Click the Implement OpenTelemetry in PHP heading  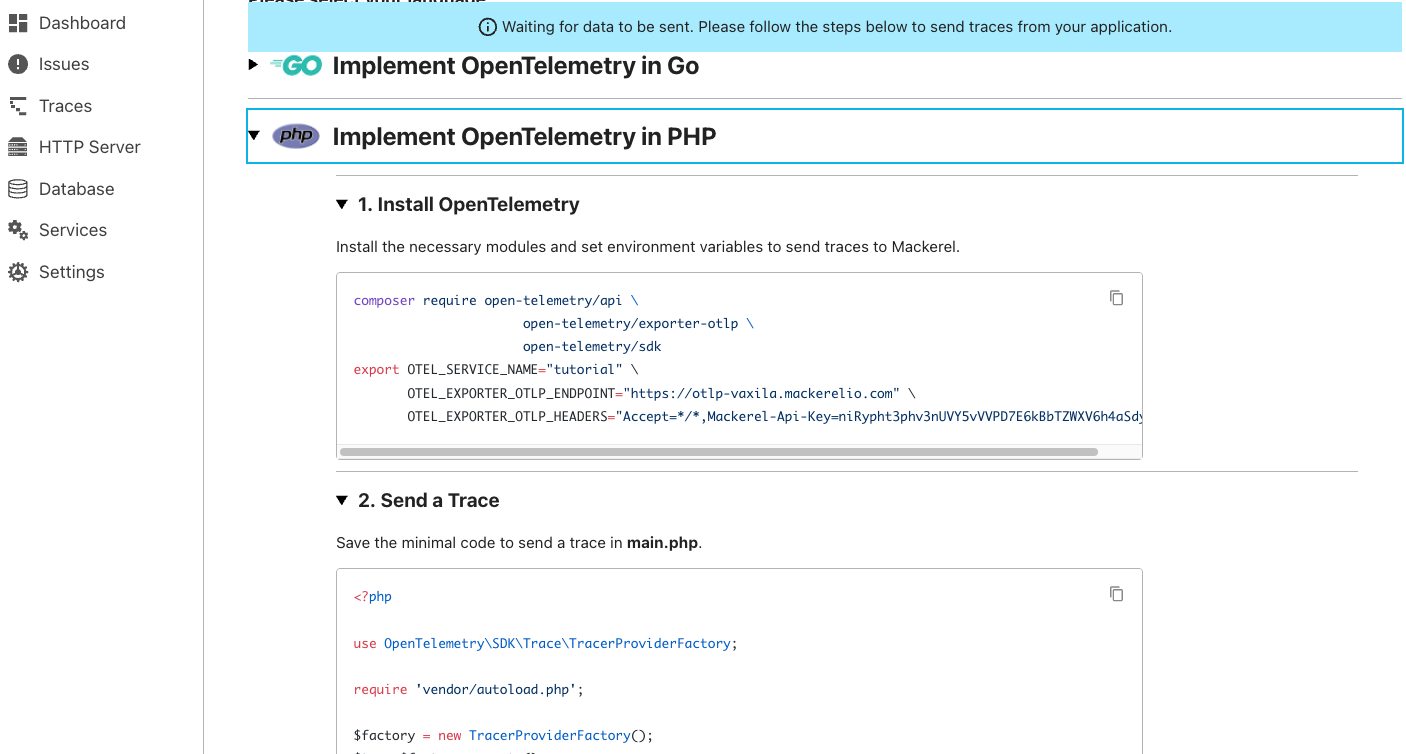(524, 136)
